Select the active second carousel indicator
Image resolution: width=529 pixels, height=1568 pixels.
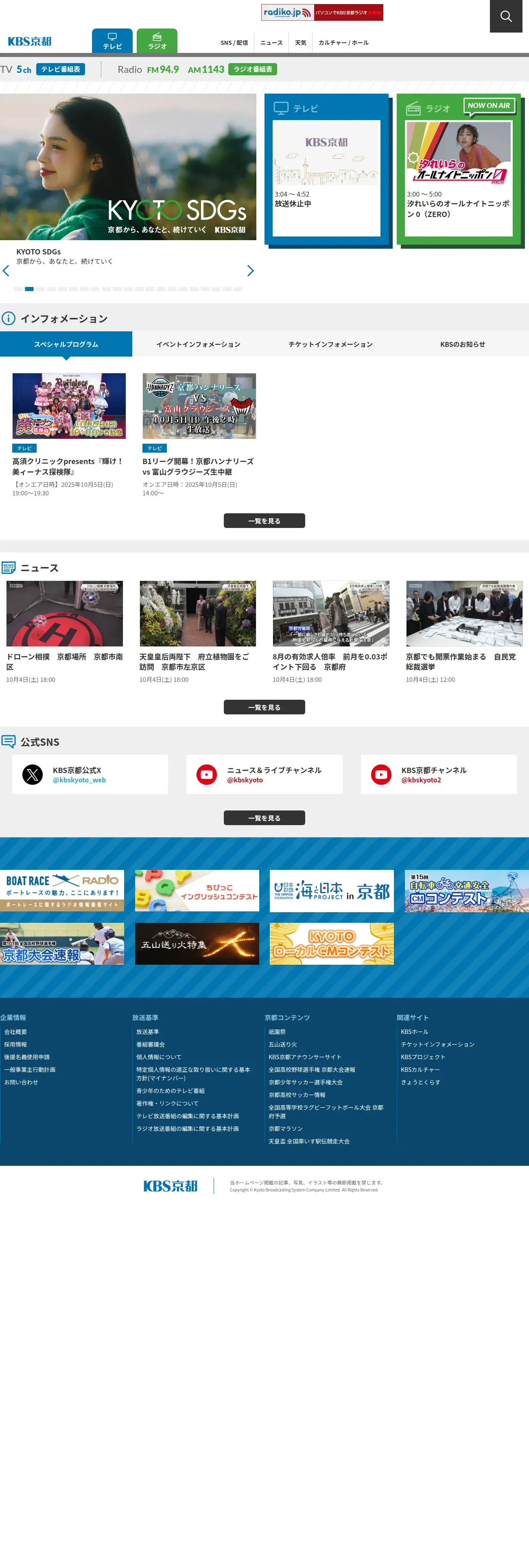tap(29, 289)
